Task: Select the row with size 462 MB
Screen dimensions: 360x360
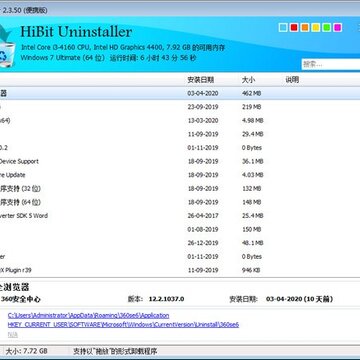Action: [180, 94]
